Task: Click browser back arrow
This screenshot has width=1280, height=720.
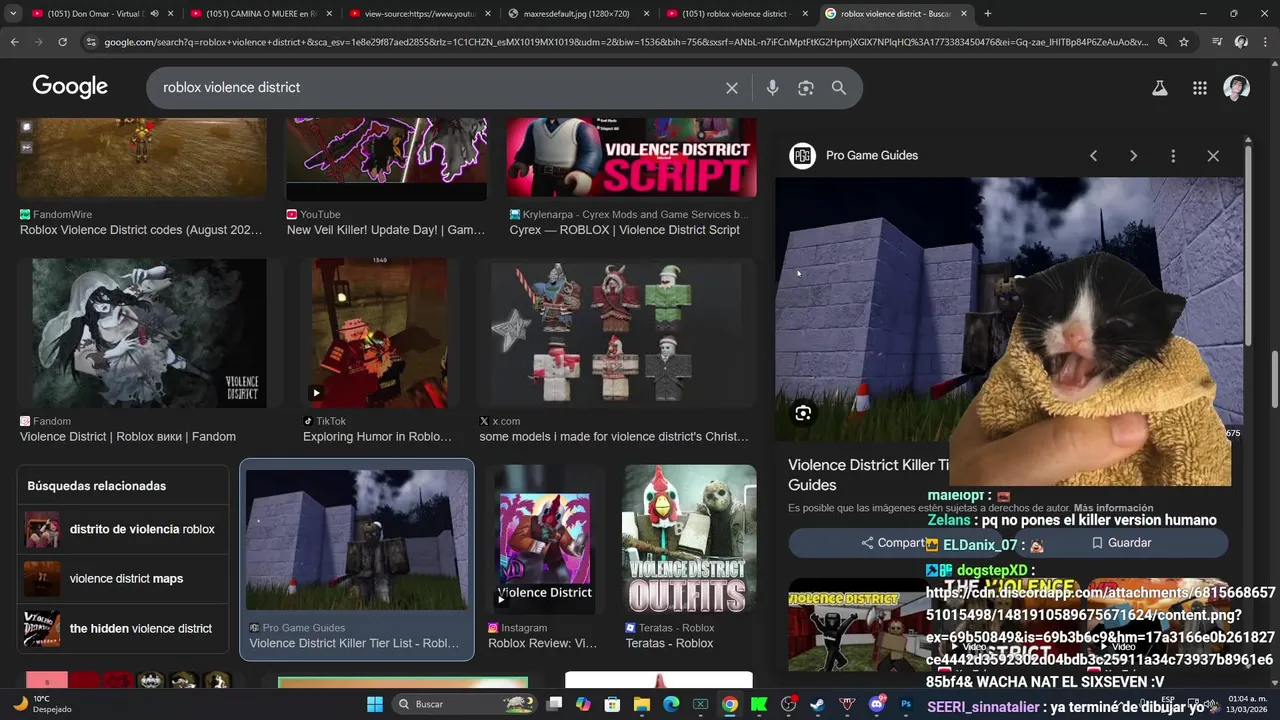Action: point(14,42)
